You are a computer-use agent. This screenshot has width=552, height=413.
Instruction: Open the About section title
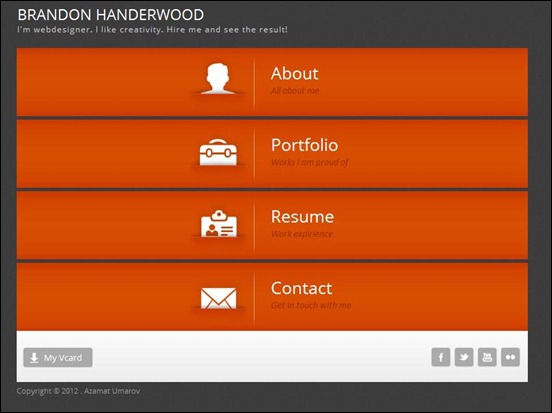(295, 74)
